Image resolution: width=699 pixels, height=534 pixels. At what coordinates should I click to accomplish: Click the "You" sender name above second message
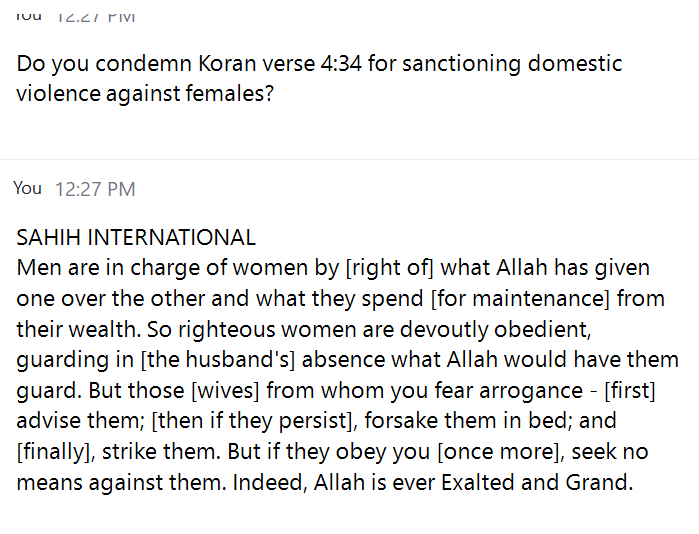coord(28,188)
